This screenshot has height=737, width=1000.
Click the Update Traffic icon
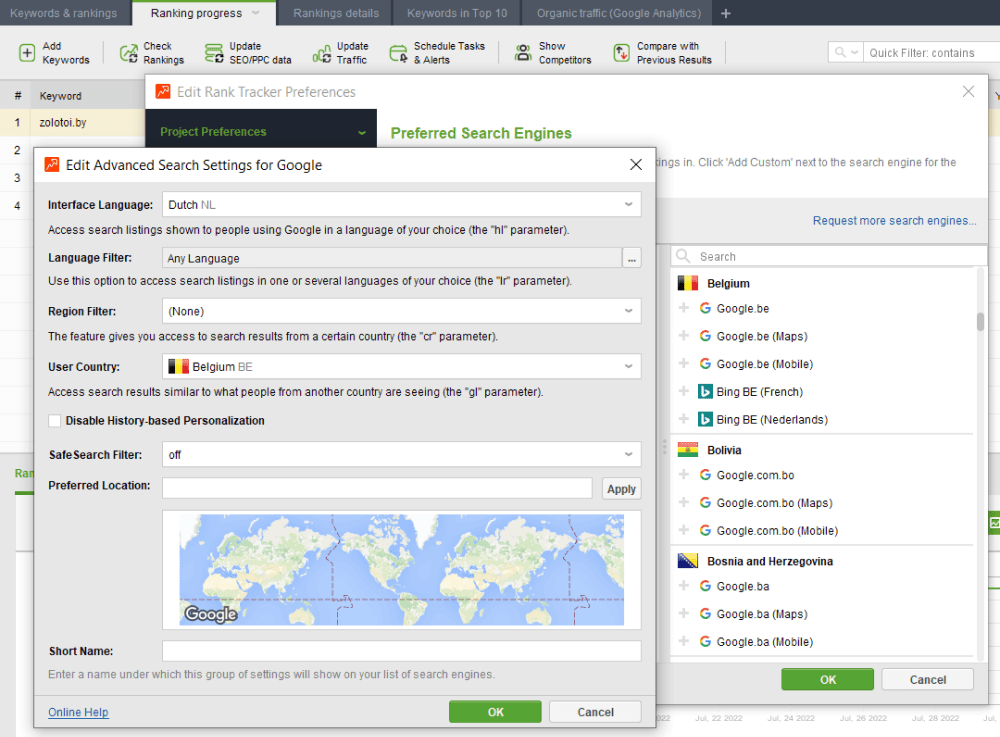click(x=320, y=52)
